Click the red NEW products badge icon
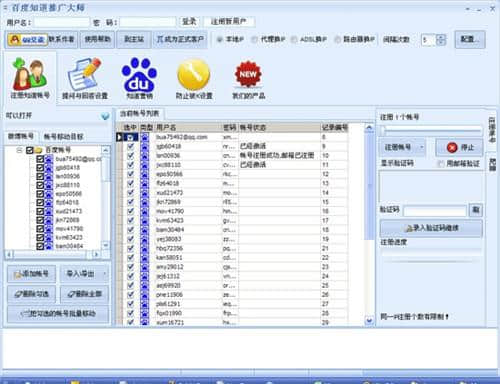This screenshot has width=500, height=384. [x=248, y=74]
